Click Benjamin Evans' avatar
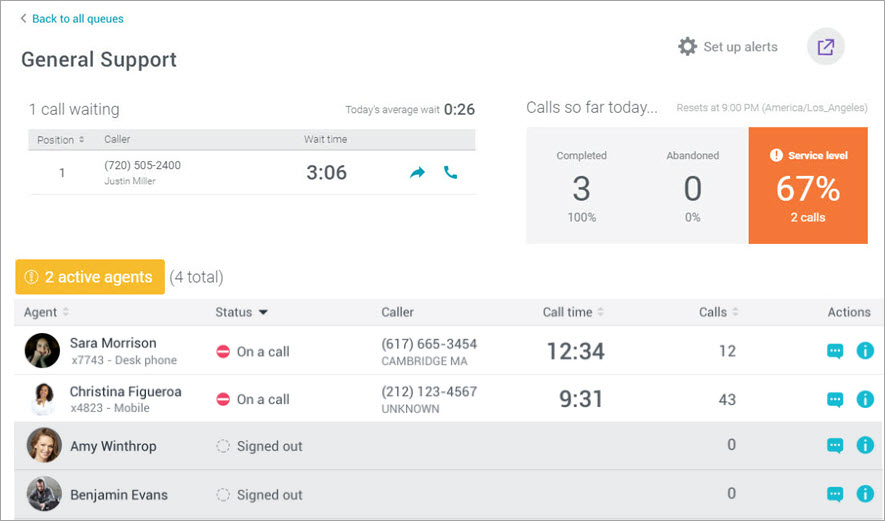Image resolution: width=885 pixels, height=521 pixels. (44, 494)
